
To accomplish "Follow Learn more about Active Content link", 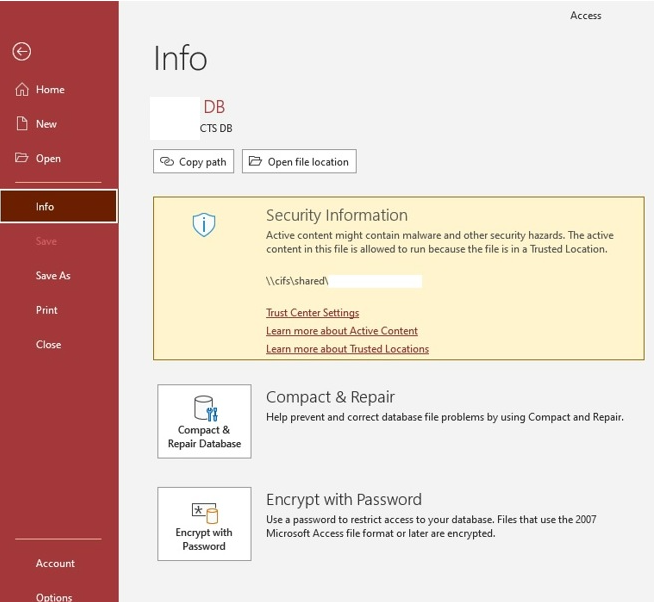I will click(x=342, y=330).
